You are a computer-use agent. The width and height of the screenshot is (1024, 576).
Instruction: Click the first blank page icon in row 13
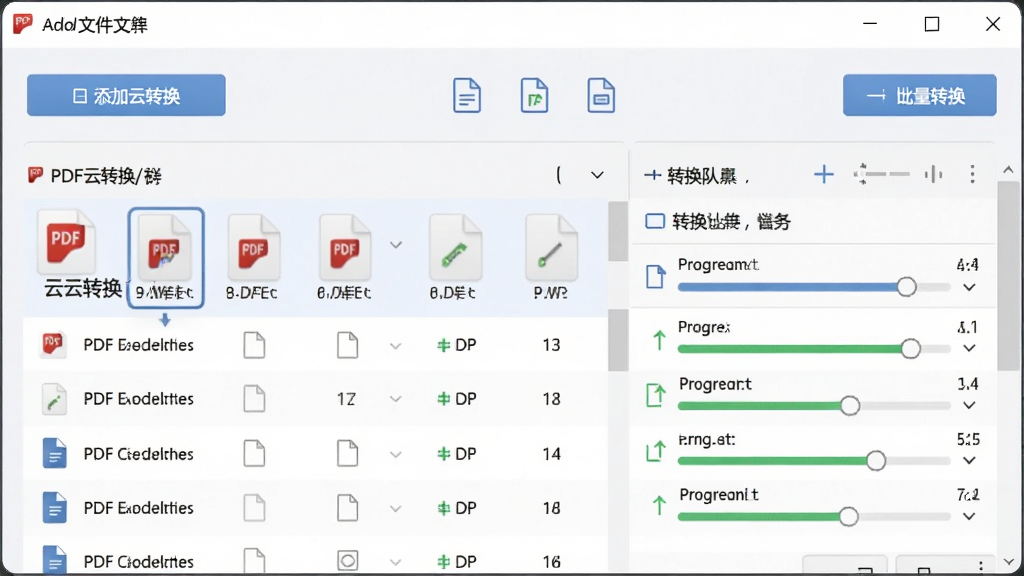pos(254,345)
